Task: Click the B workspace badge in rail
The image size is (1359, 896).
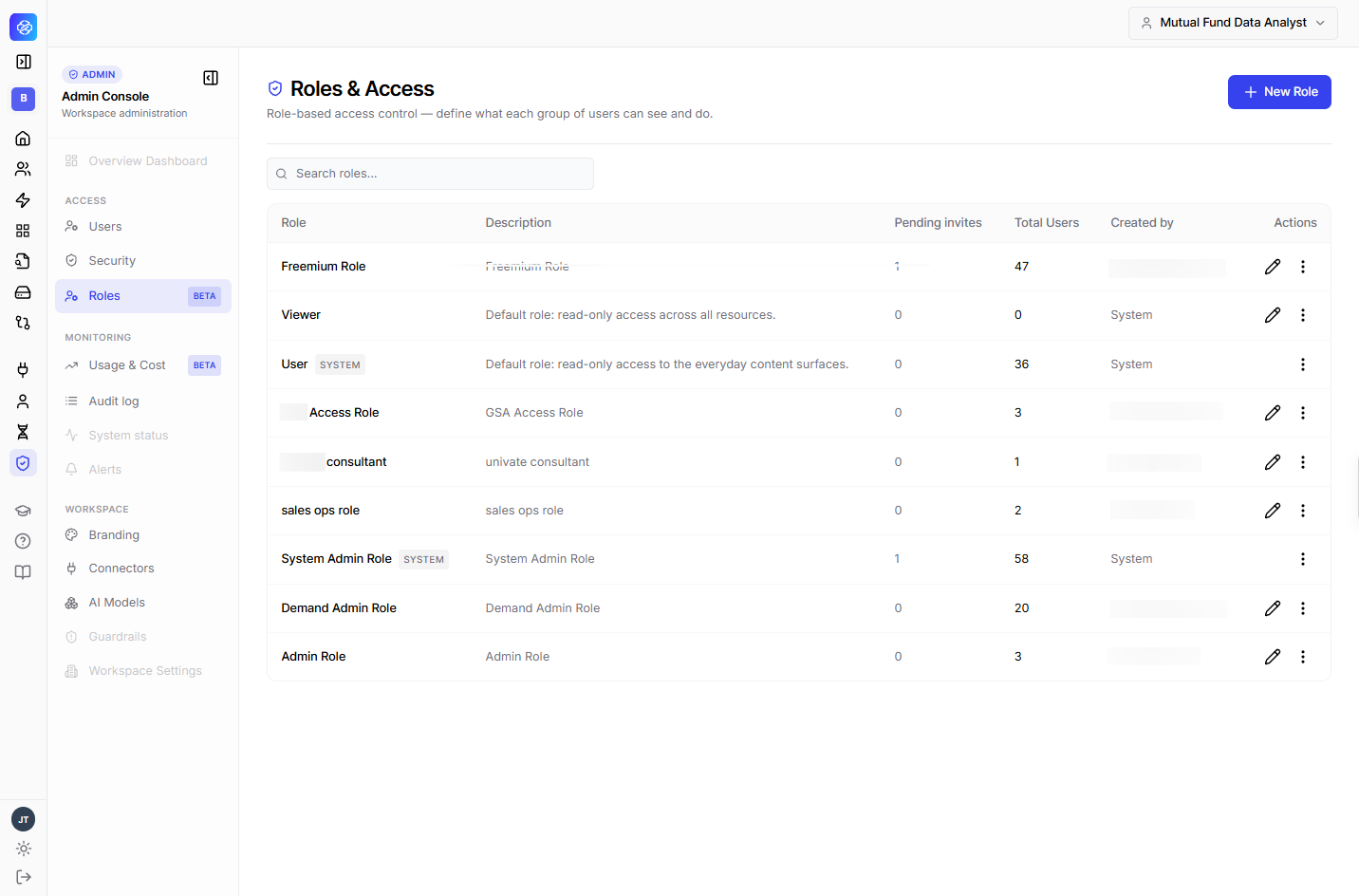Action: (x=24, y=99)
